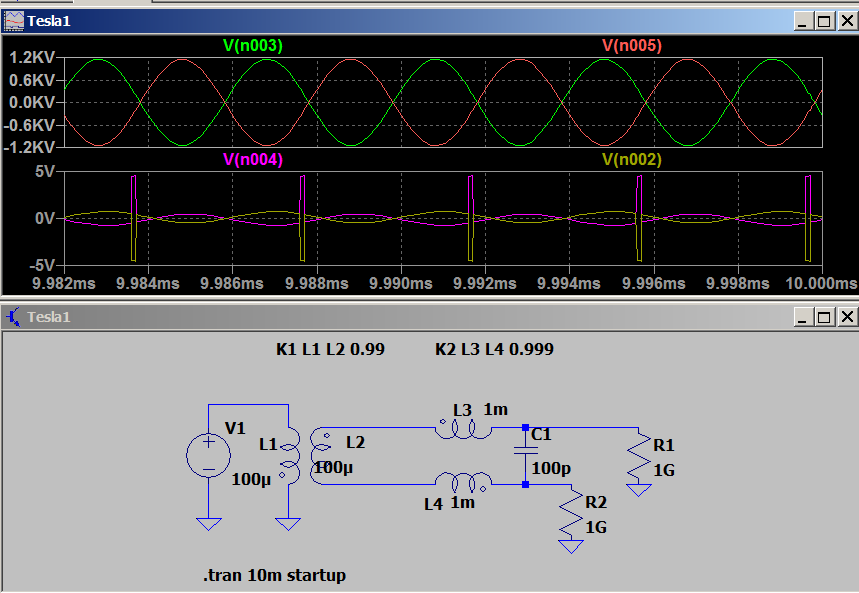
Task: Click the V(n002) trace label
Action: 631,160
